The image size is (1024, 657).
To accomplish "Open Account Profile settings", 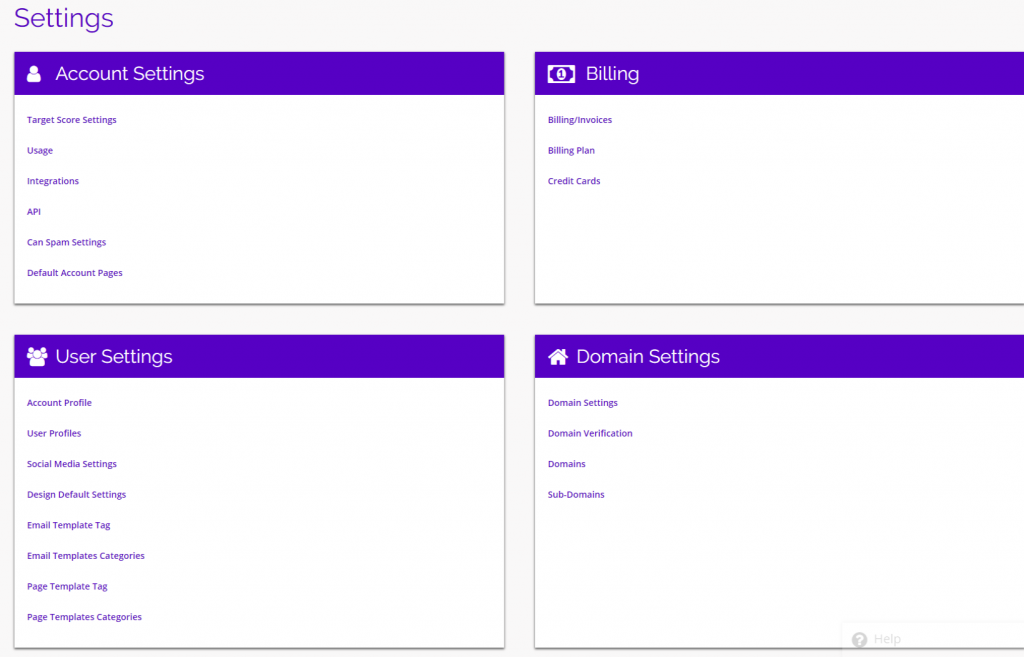I will [x=59, y=402].
